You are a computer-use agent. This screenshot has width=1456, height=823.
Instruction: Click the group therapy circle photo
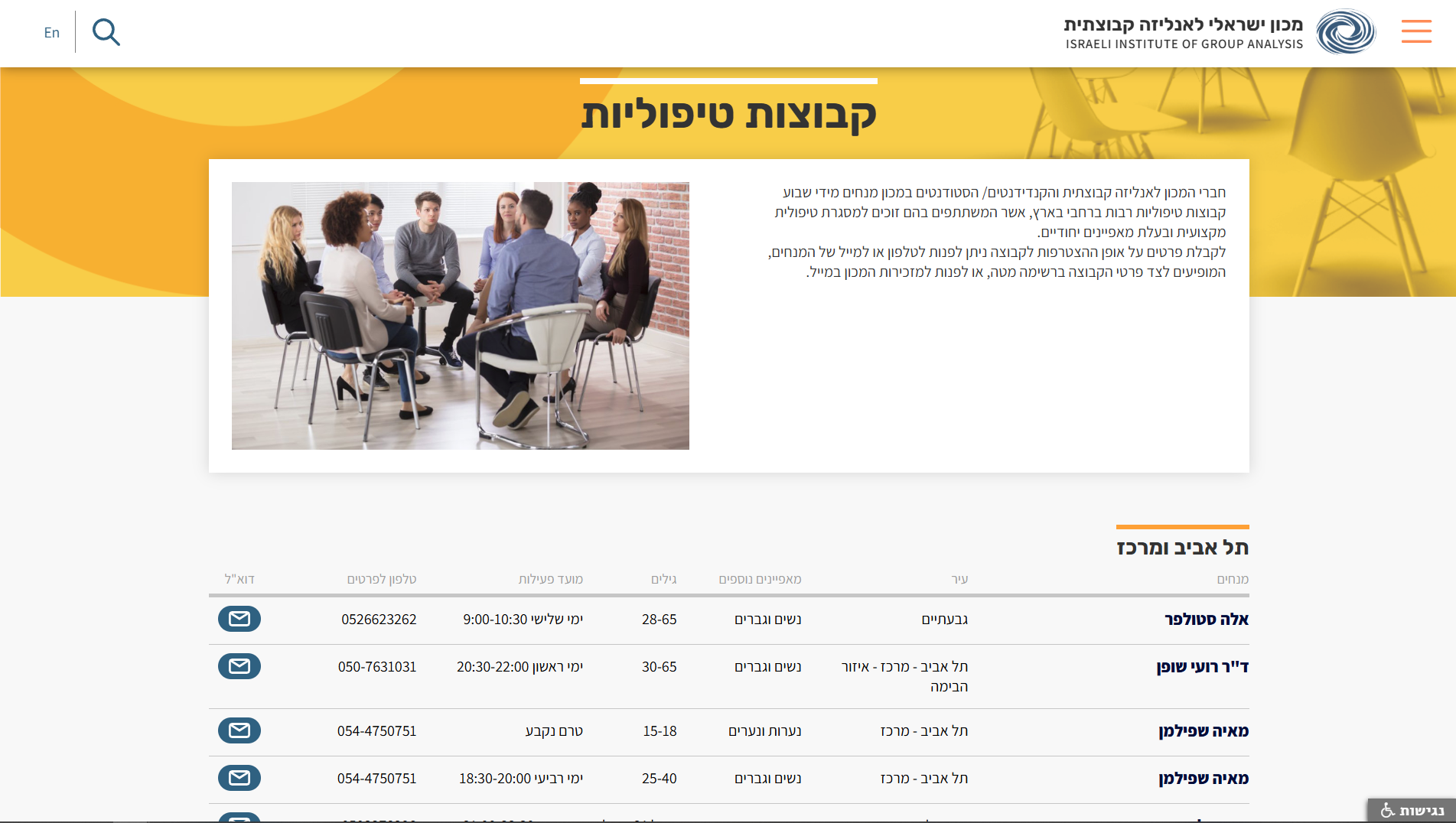coord(460,315)
